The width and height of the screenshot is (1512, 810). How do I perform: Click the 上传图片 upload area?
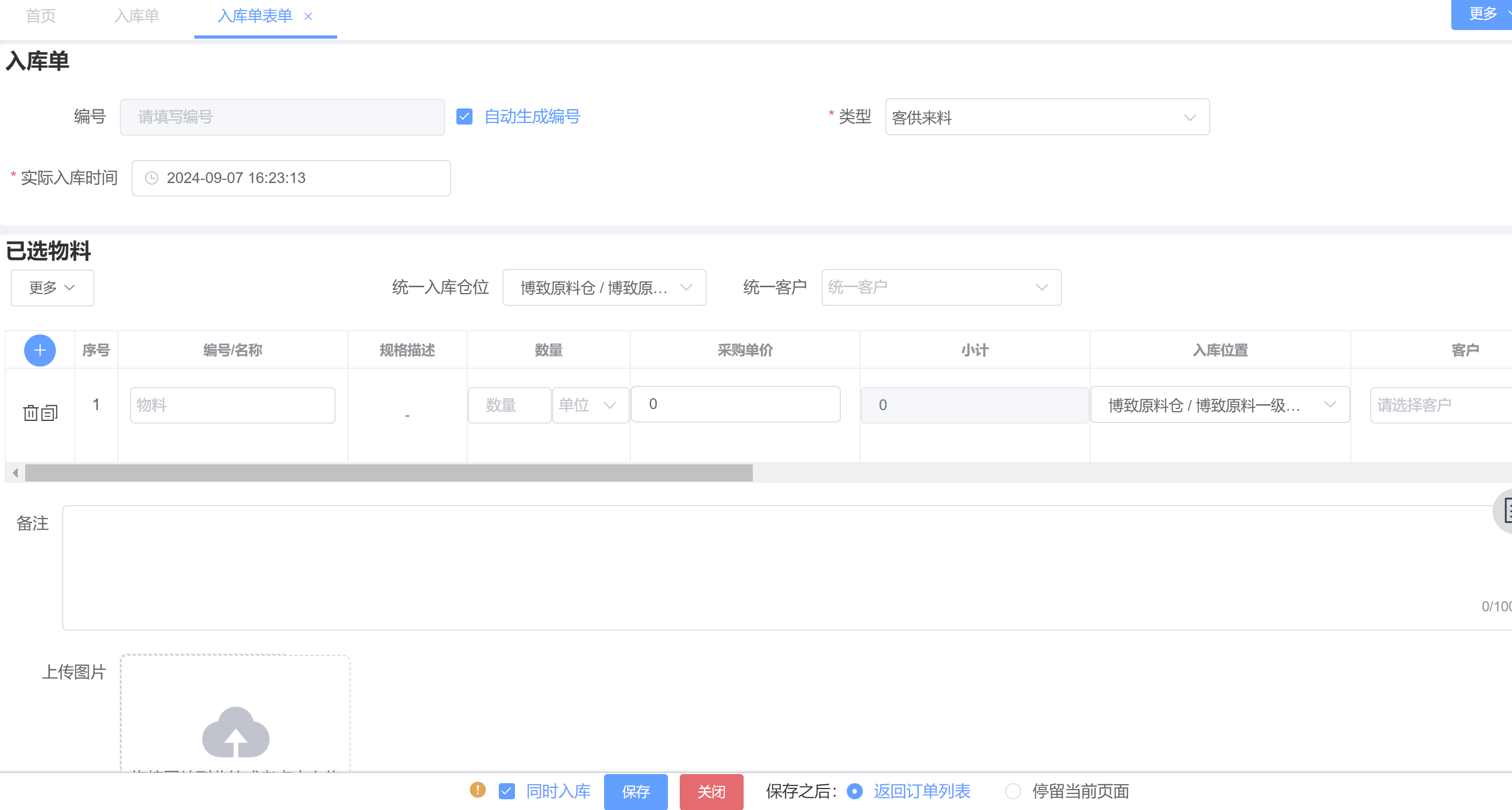click(x=235, y=713)
